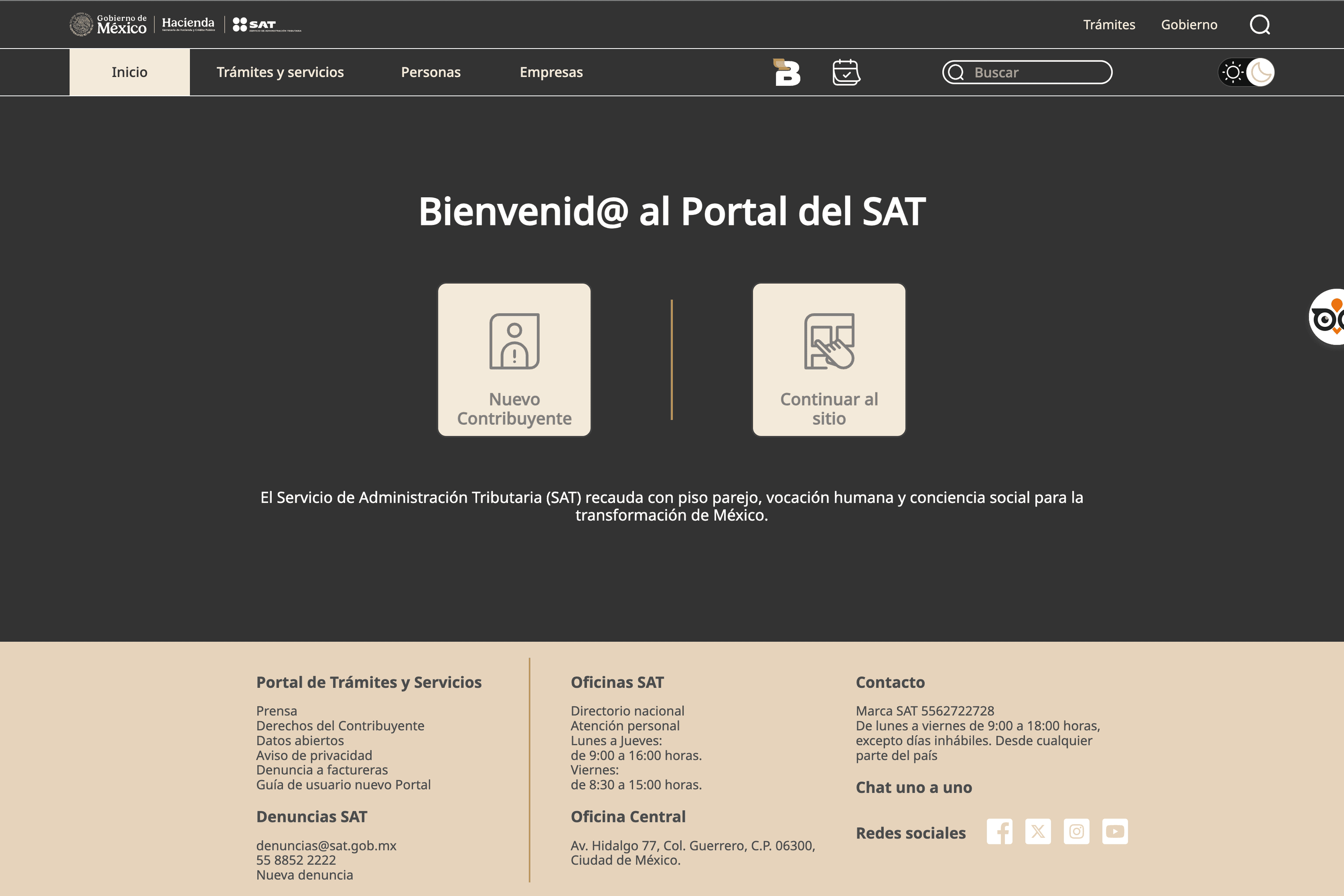Open Chat uno a uno link
Screen dimensions: 1344x896
pyautogui.click(x=913, y=787)
